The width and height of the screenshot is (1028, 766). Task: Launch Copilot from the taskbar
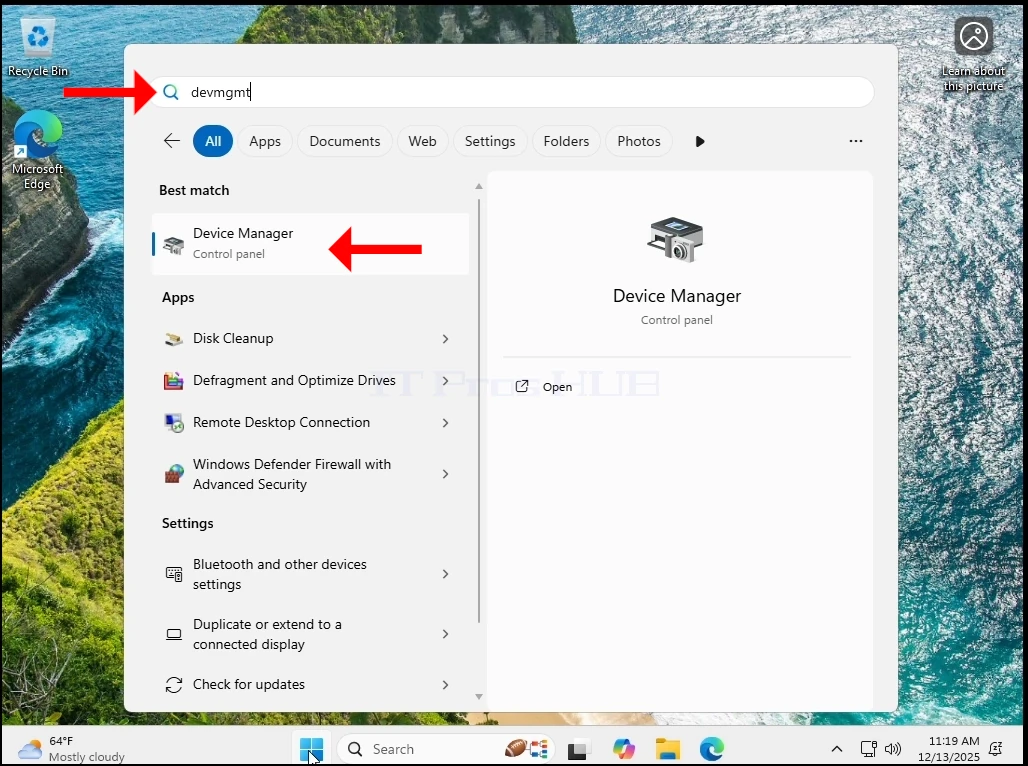point(623,749)
